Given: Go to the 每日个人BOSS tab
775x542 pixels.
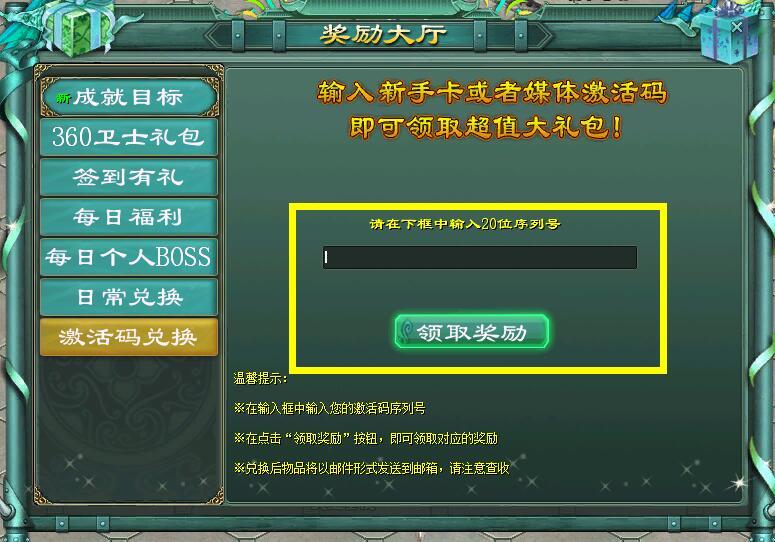Looking at the screenshot, I should tap(129, 257).
